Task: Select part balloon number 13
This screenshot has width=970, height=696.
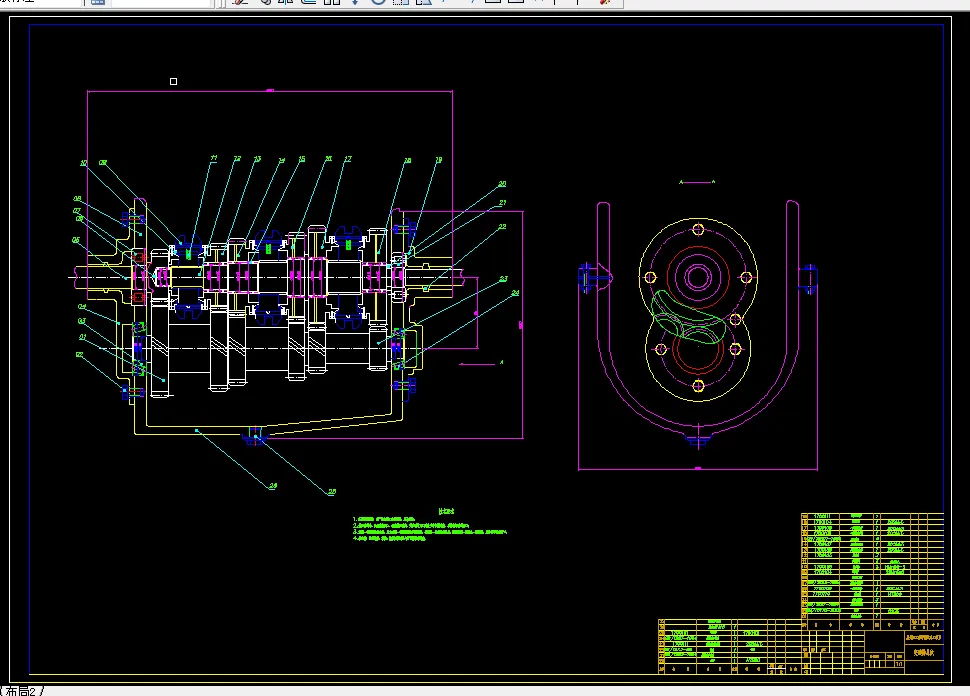Action: tap(257, 159)
